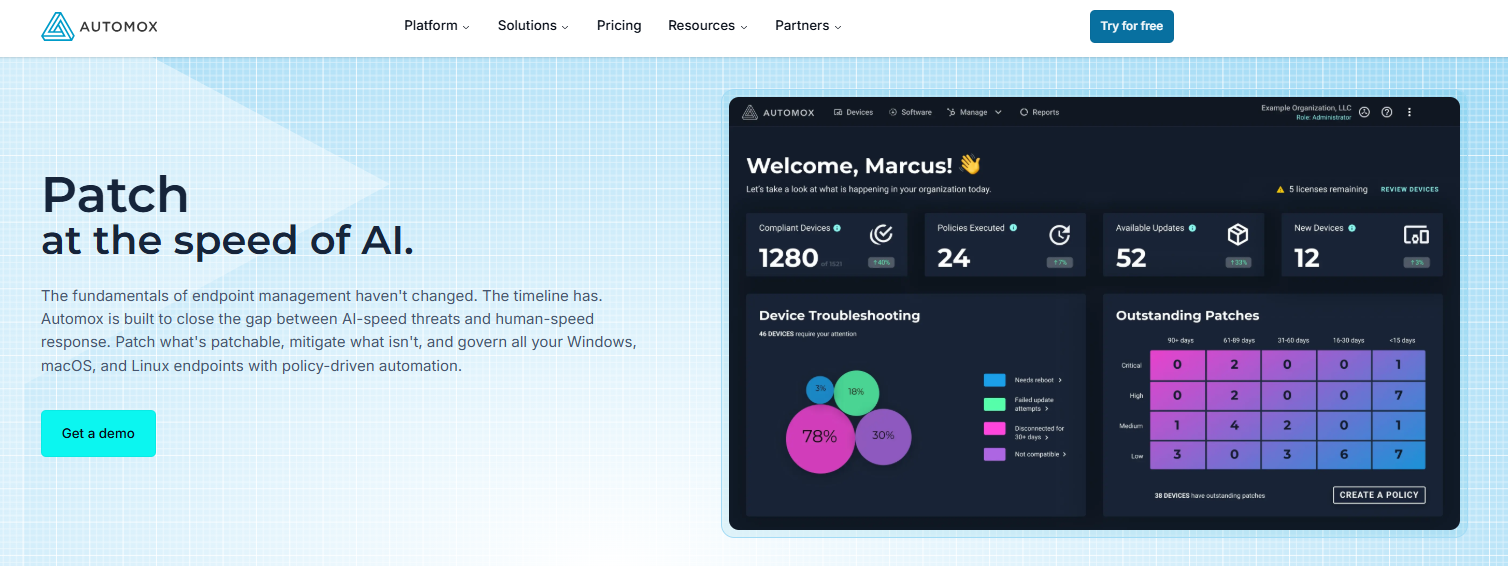The height and width of the screenshot is (566, 1508).
Task: Click the 'Role: Administrator' text
Action: 1324,117
